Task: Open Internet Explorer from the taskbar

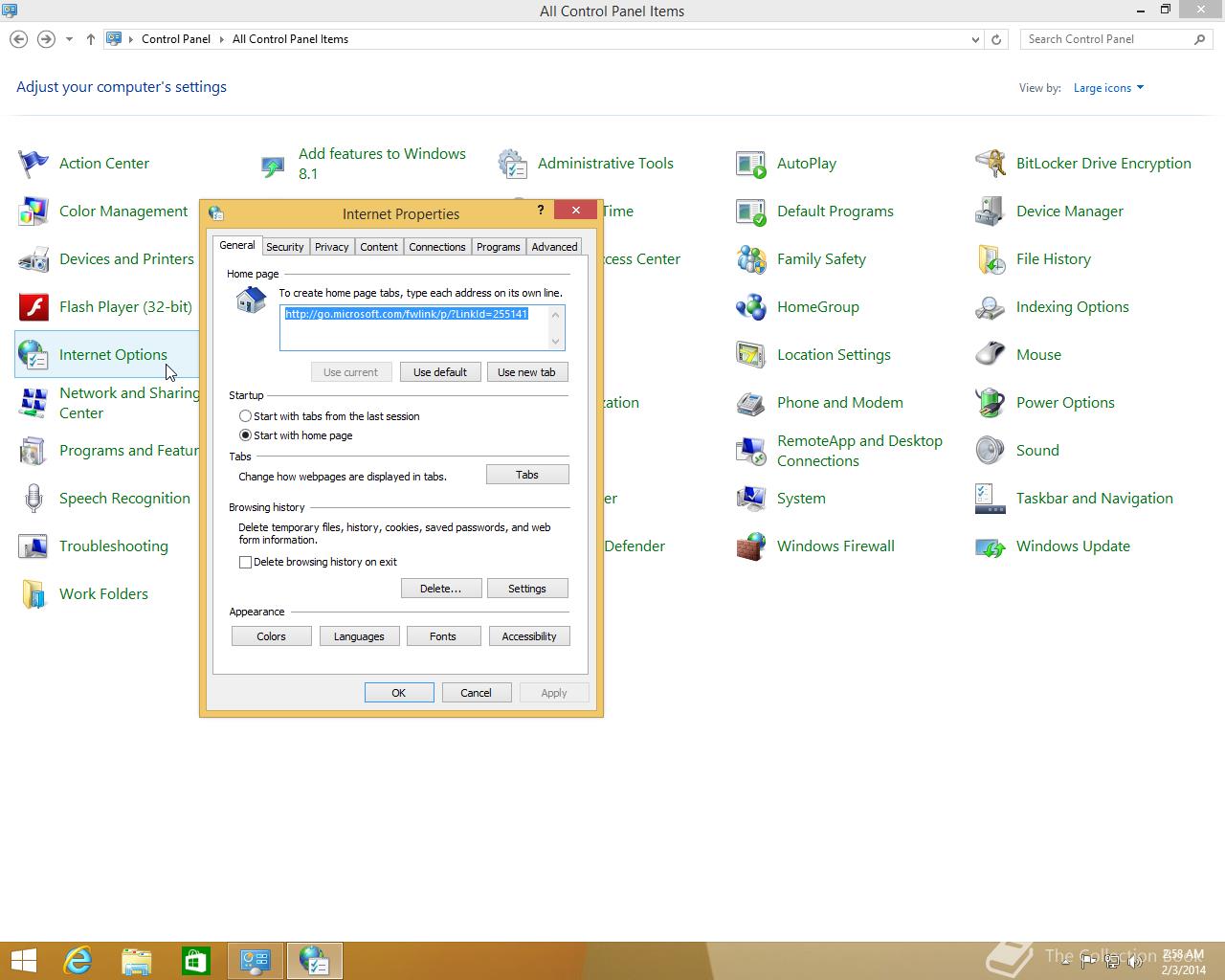Action: click(78, 961)
